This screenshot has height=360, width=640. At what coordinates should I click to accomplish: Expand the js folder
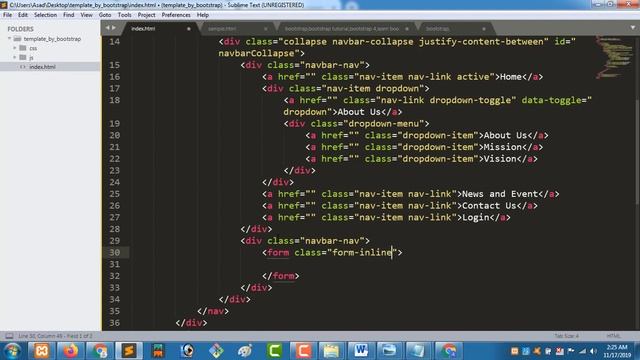point(15,57)
